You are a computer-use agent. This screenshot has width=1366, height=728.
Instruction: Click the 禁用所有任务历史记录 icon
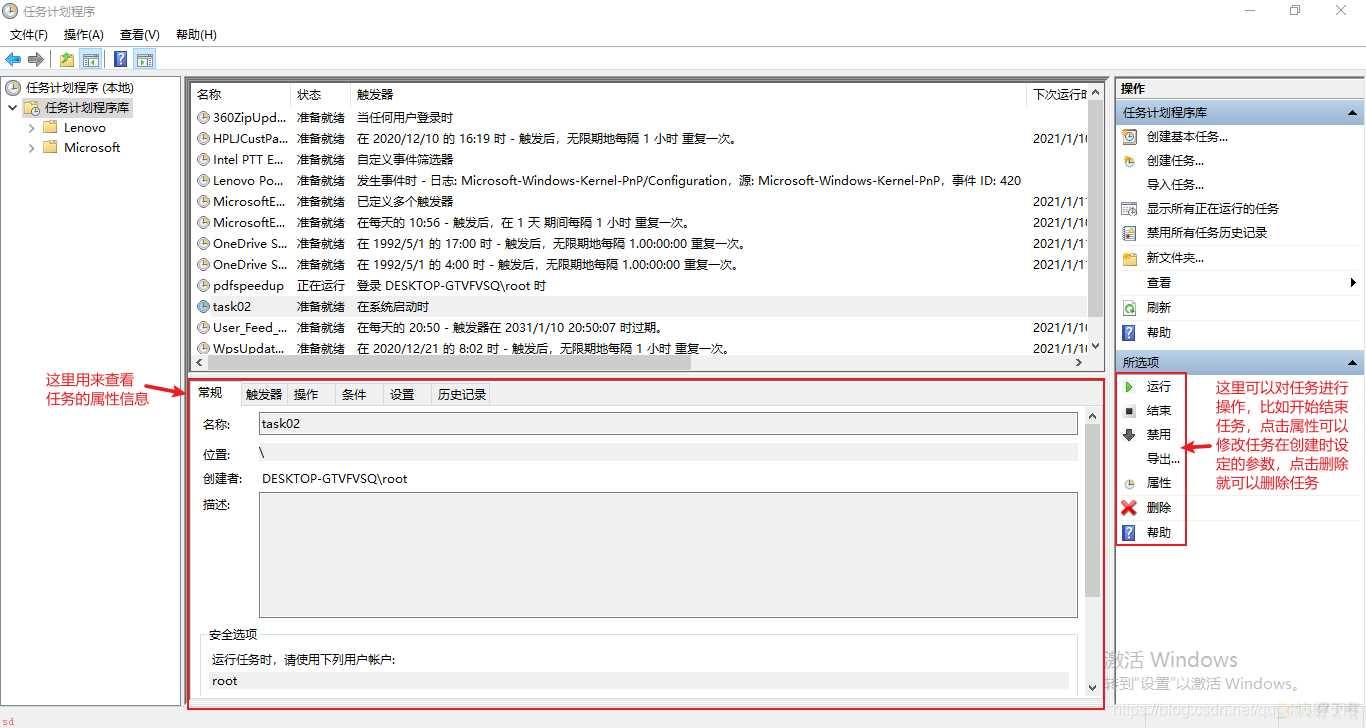point(1130,233)
